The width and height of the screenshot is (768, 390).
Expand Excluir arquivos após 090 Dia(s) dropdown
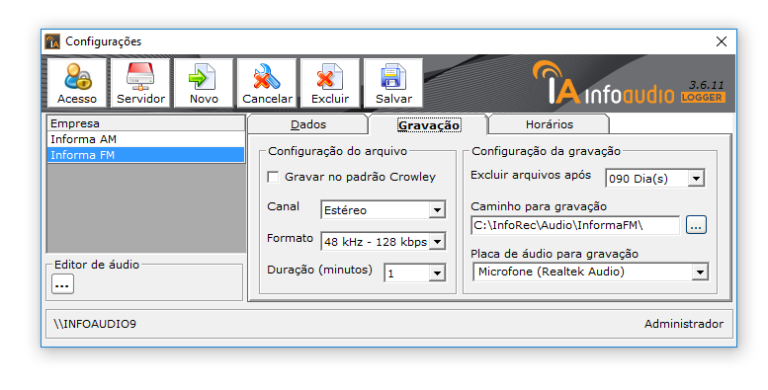tap(655, 178)
